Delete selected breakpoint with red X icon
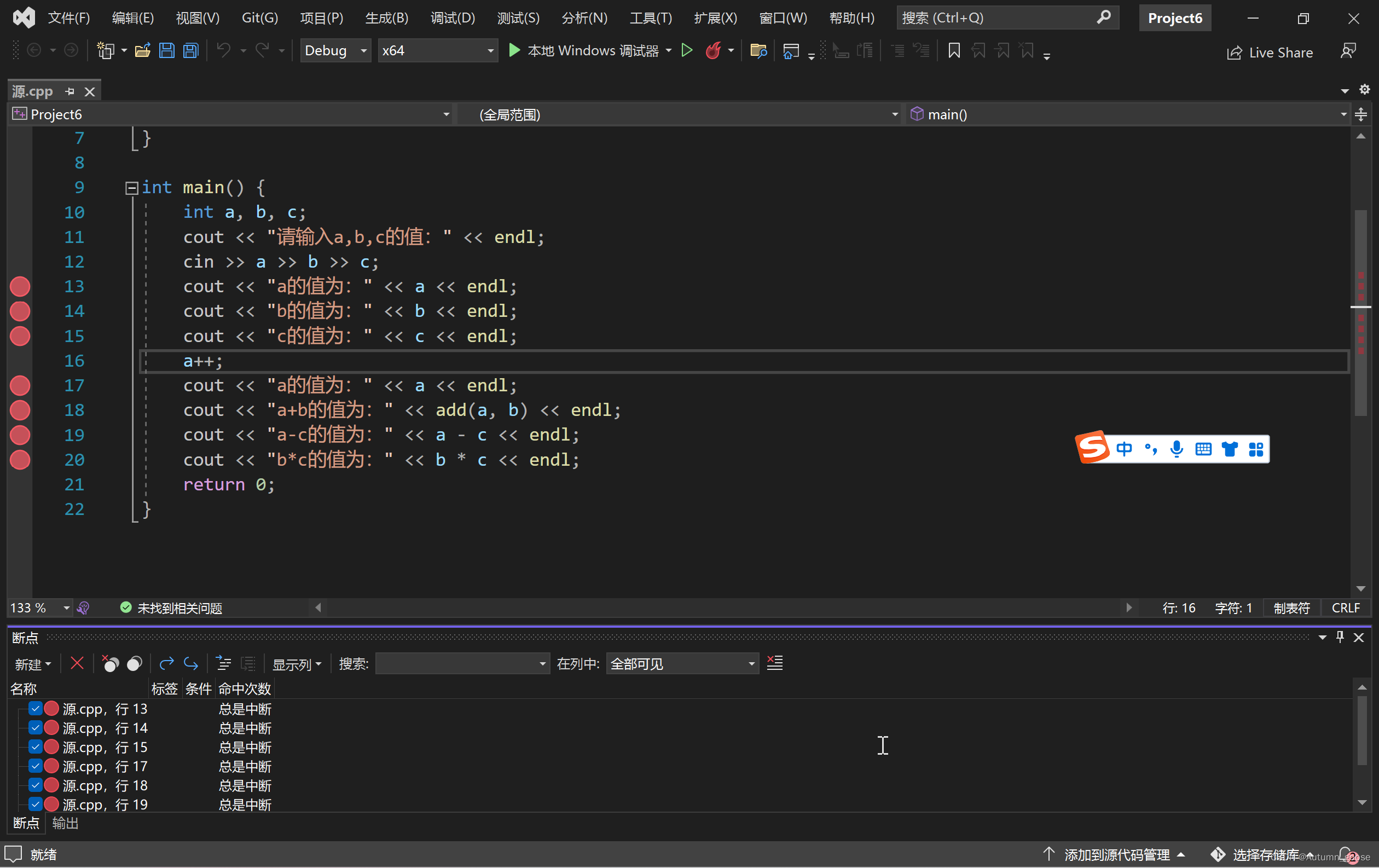 pos(77,664)
